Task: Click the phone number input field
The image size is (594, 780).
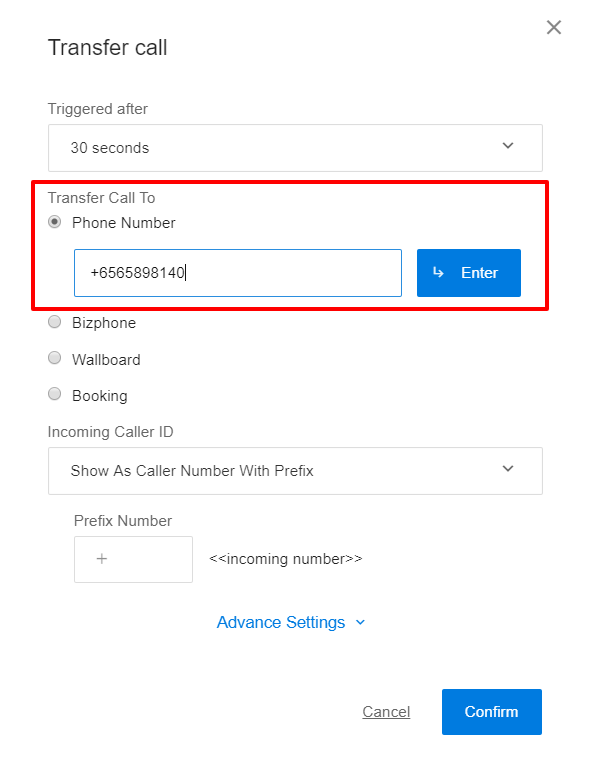Action: (238, 273)
